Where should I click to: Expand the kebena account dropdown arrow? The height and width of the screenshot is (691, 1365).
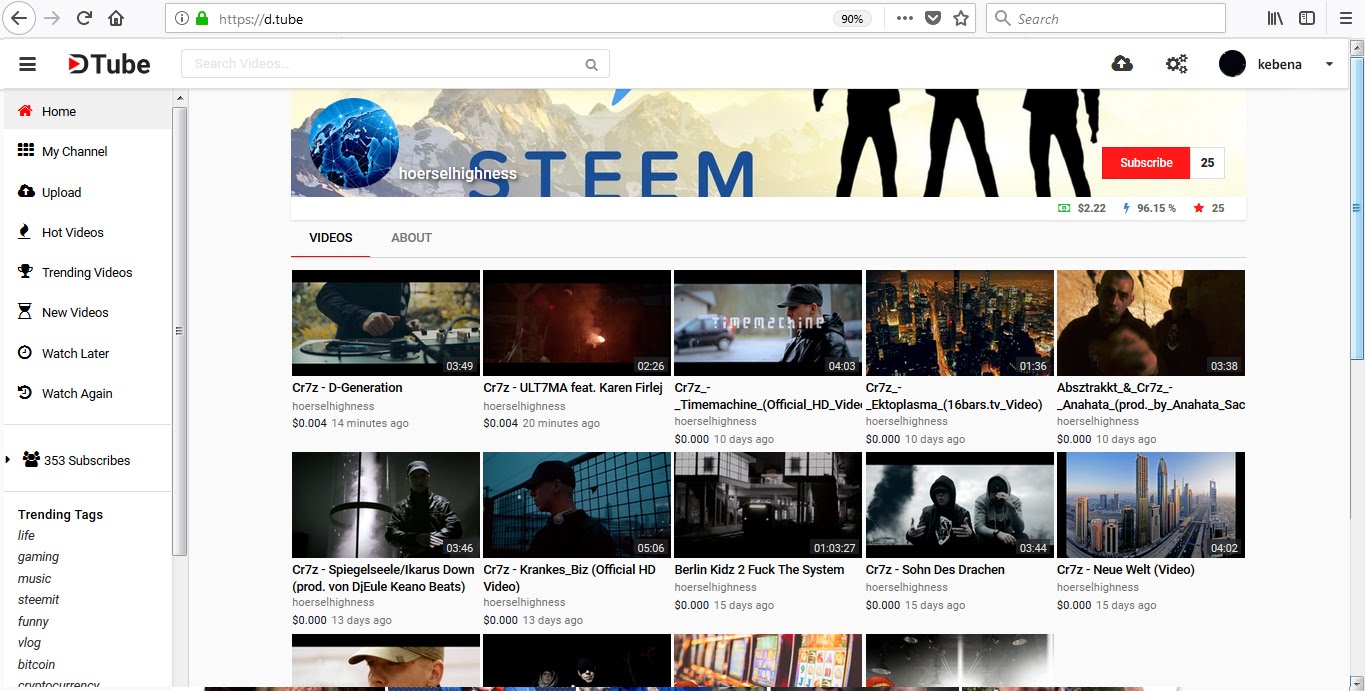(1329, 64)
